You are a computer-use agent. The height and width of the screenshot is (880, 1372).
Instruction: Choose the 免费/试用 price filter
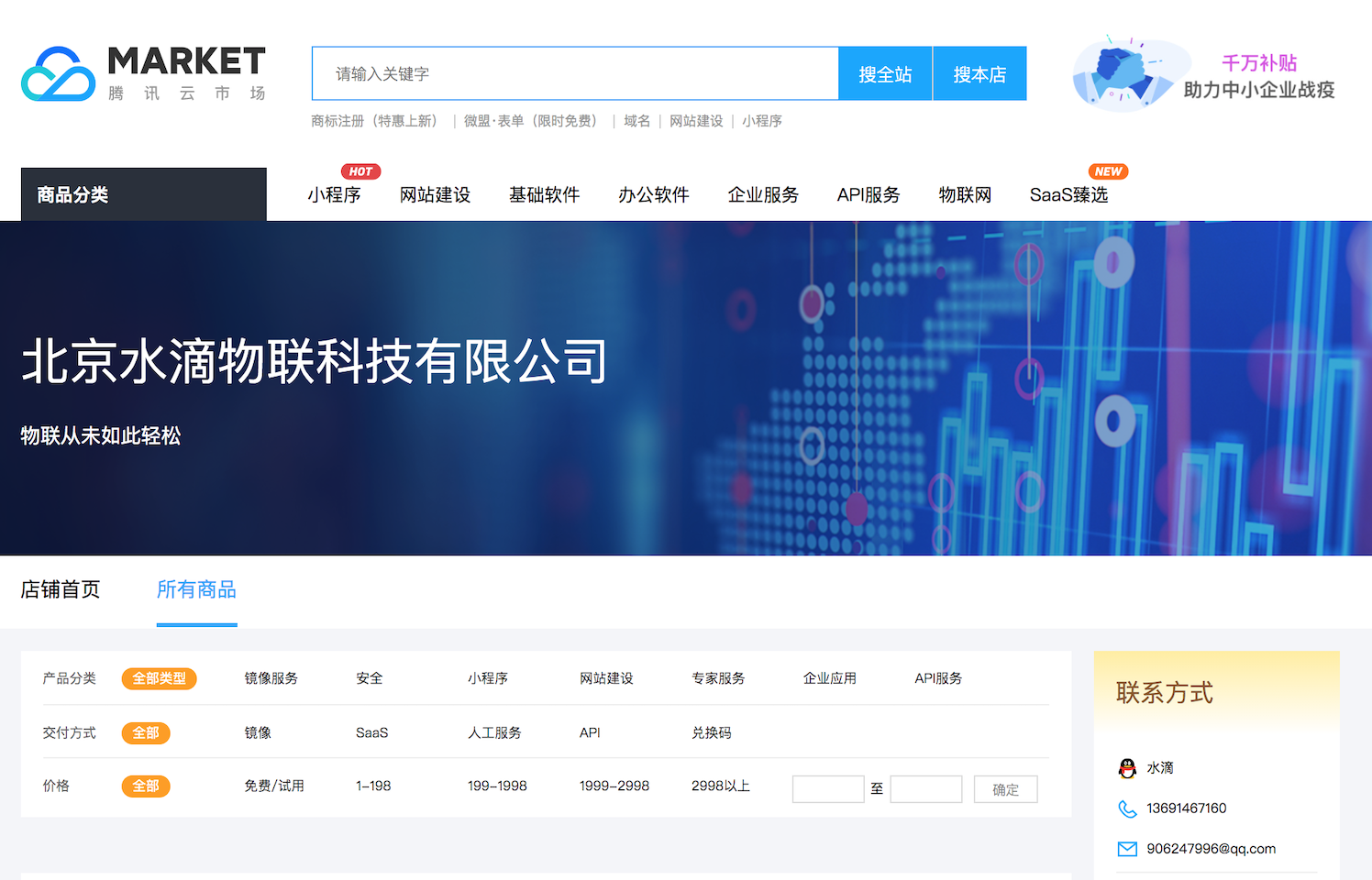(273, 786)
